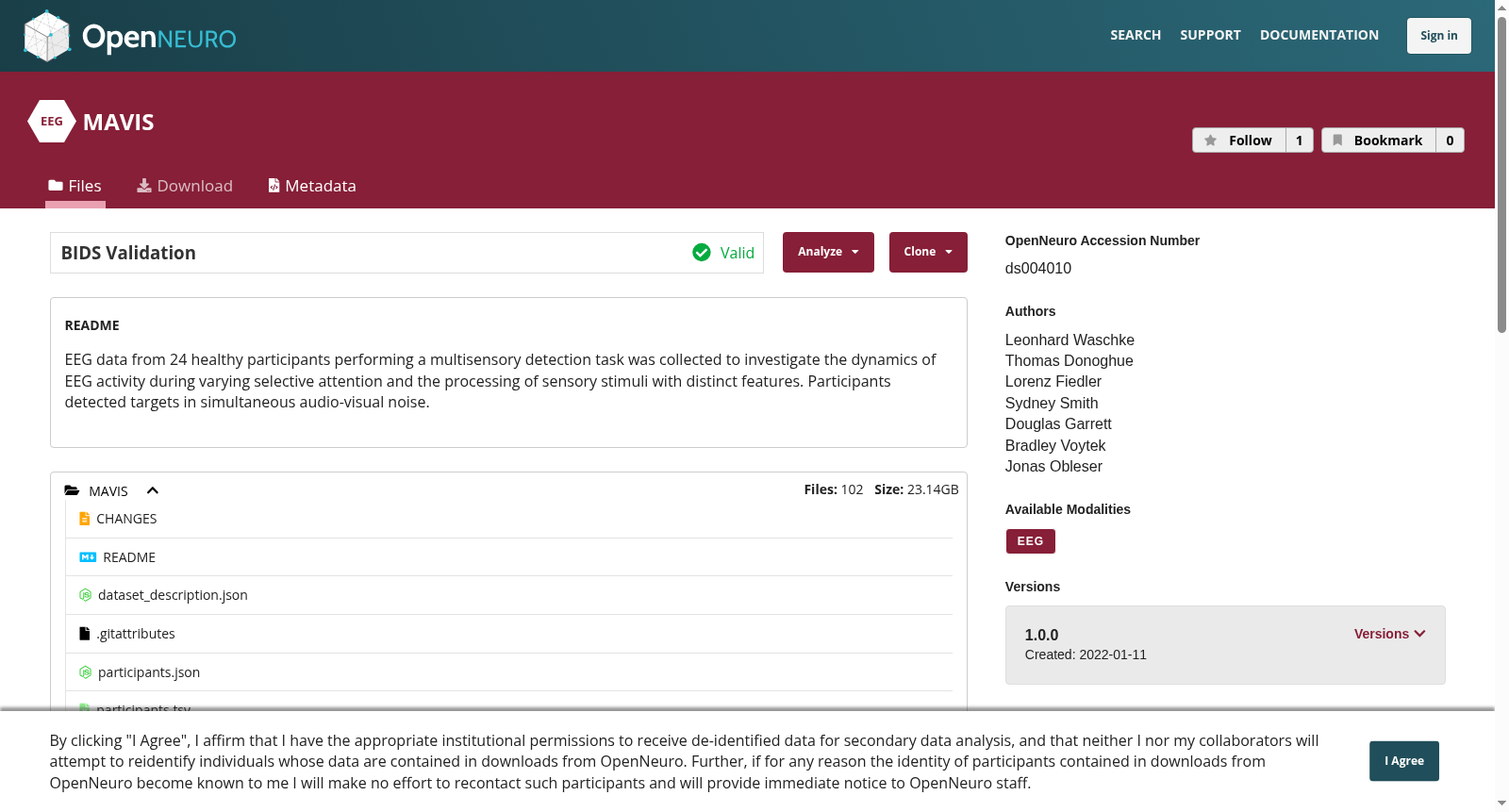Follow the MAVIS dataset
The image size is (1509, 812).
[x=1239, y=141]
